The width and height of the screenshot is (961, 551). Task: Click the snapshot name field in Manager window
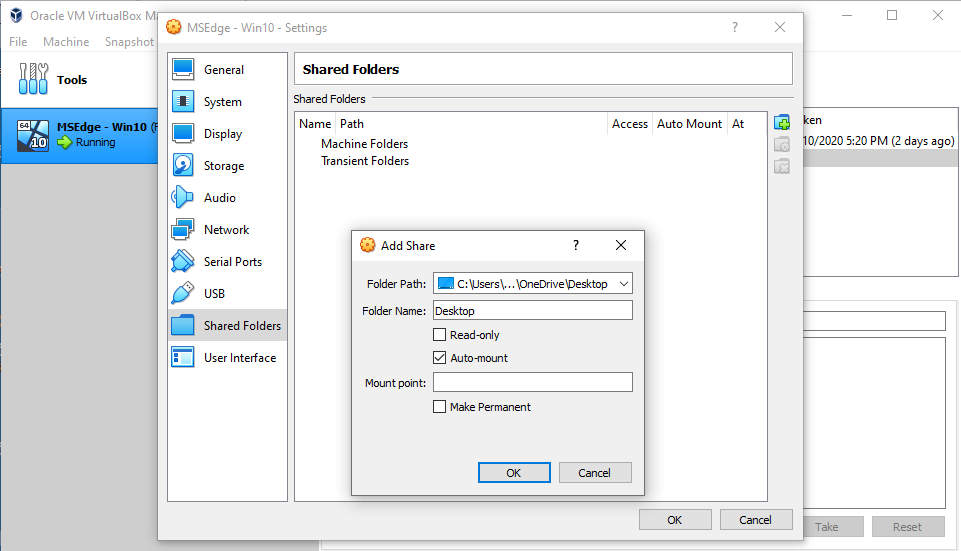pos(875,321)
